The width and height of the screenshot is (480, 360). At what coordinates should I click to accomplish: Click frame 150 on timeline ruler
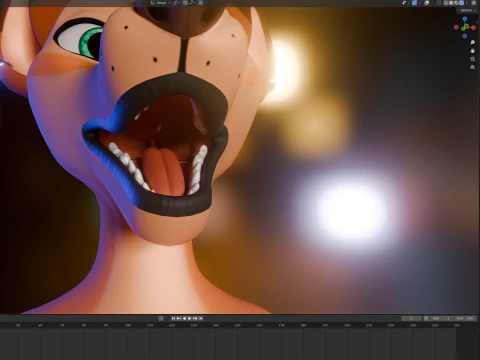[x=238, y=325]
